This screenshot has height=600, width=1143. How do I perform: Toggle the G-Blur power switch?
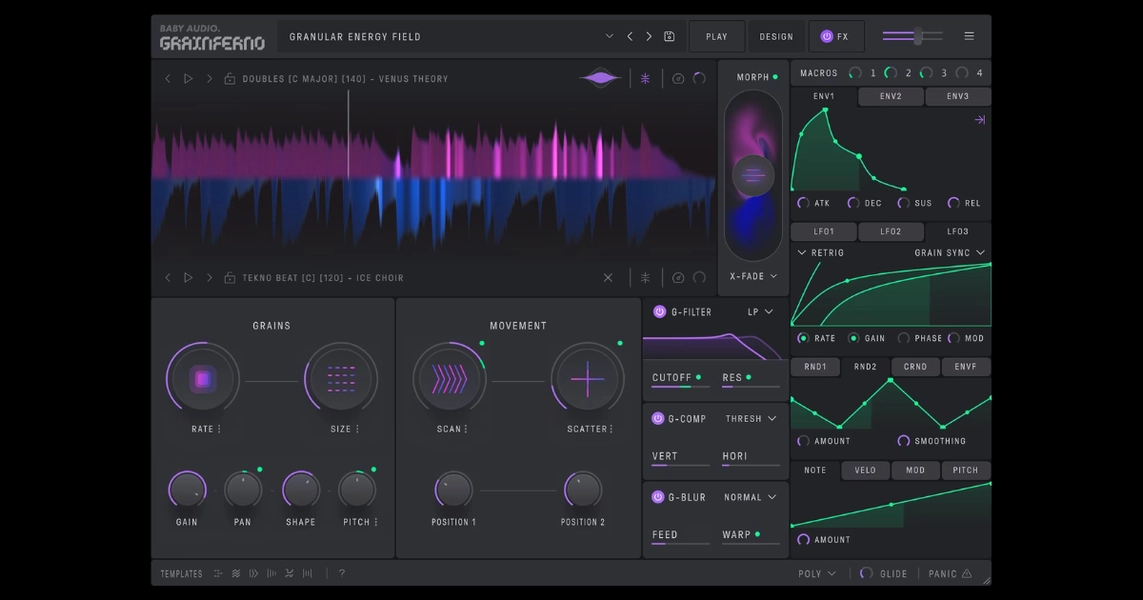(658, 497)
